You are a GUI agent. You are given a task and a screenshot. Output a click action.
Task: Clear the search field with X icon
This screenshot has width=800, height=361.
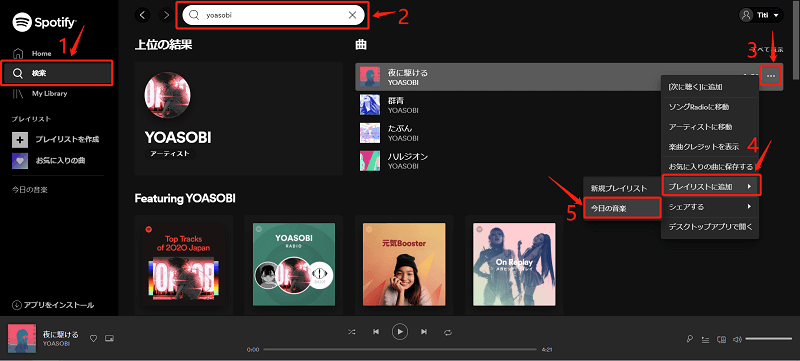(x=352, y=15)
